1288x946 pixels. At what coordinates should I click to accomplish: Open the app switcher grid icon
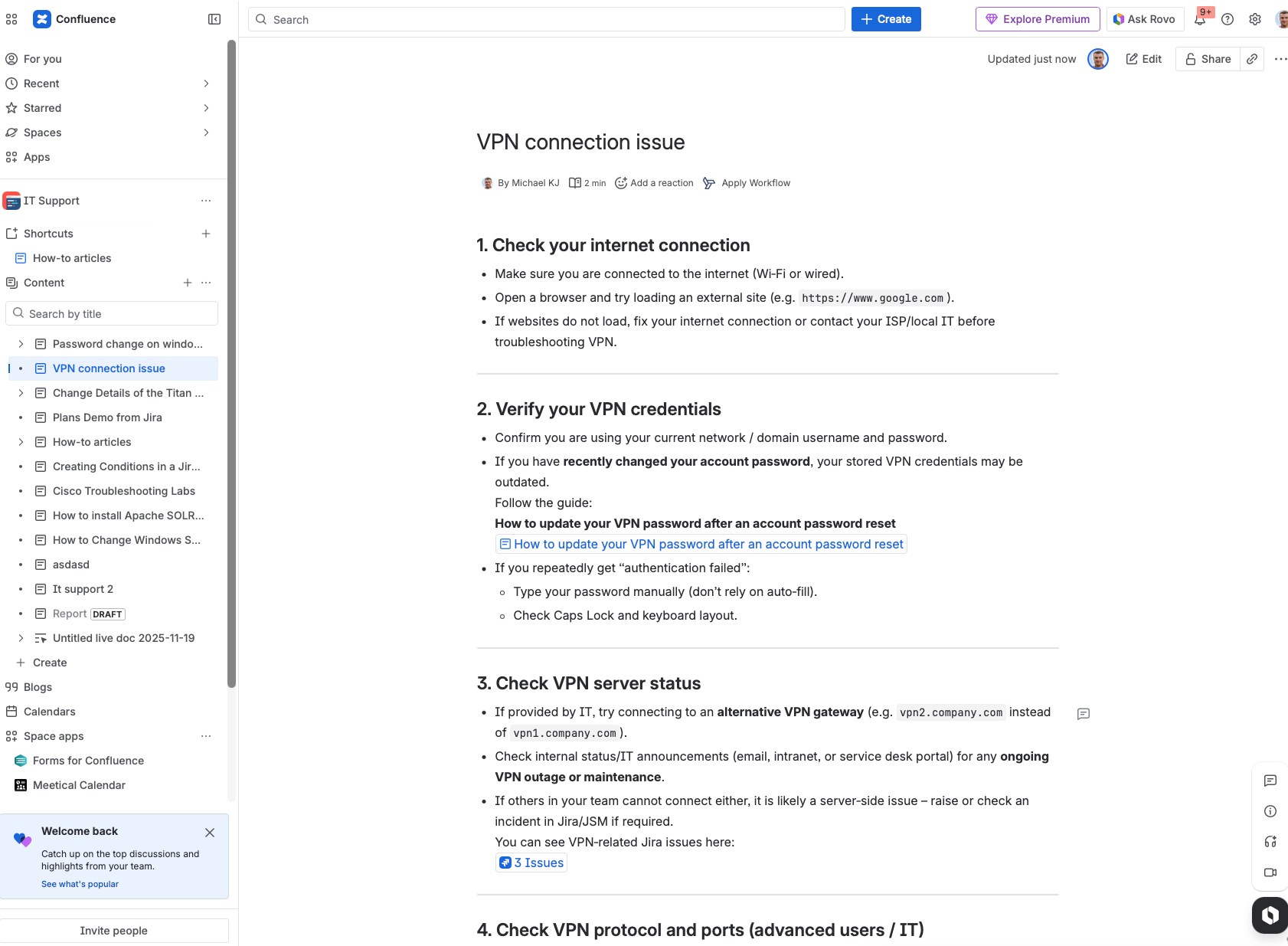tap(11, 19)
